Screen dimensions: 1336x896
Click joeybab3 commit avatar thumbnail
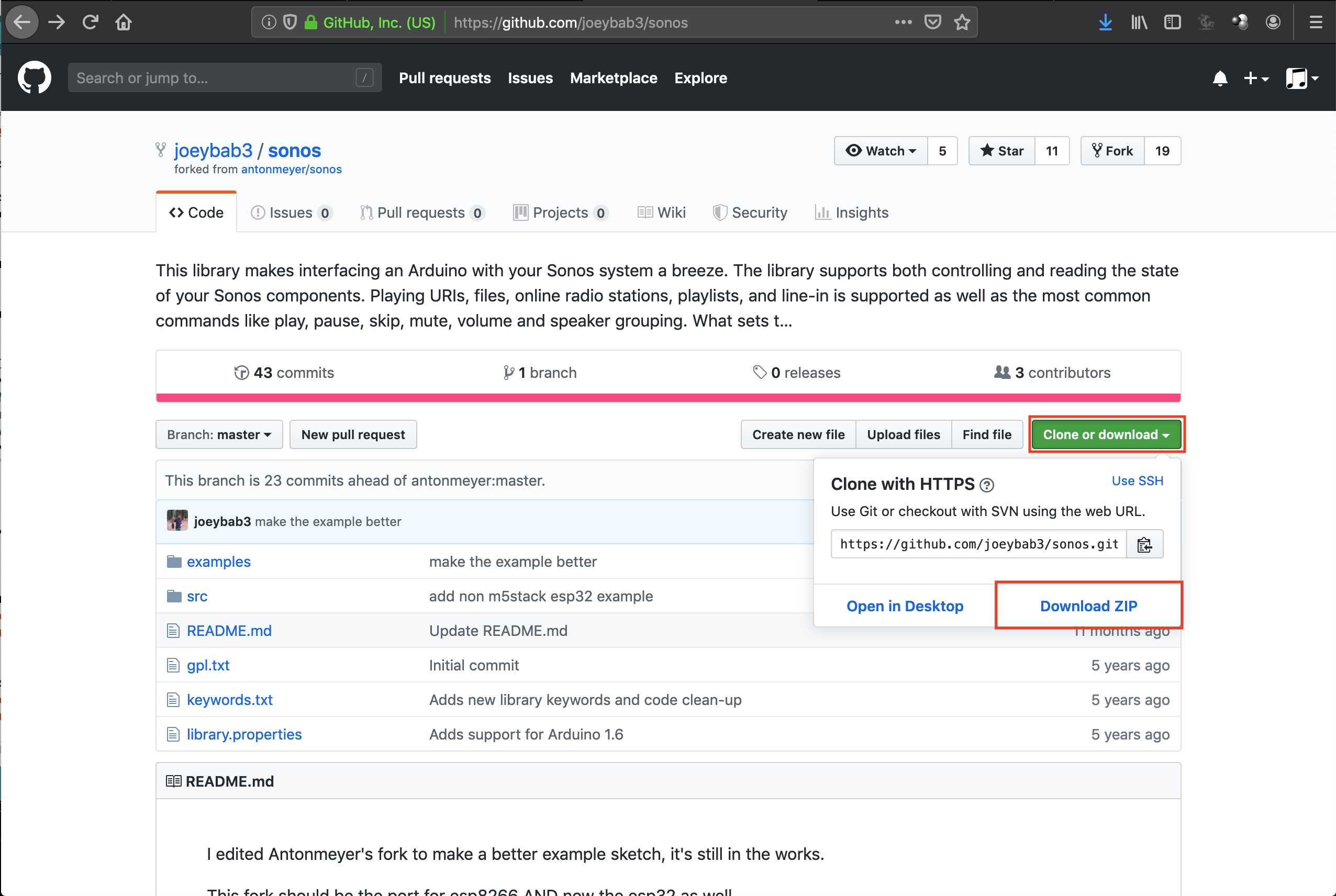177,521
